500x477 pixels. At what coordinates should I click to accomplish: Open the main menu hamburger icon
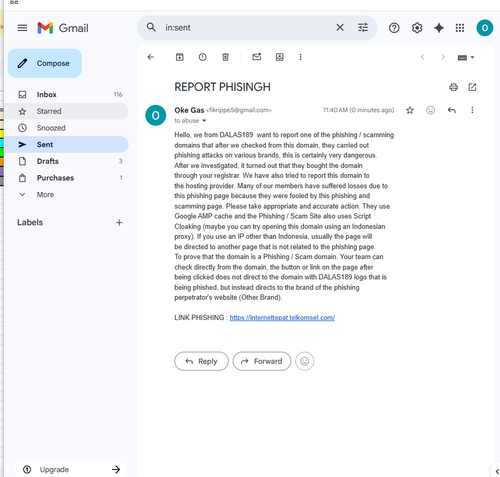coord(22,28)
